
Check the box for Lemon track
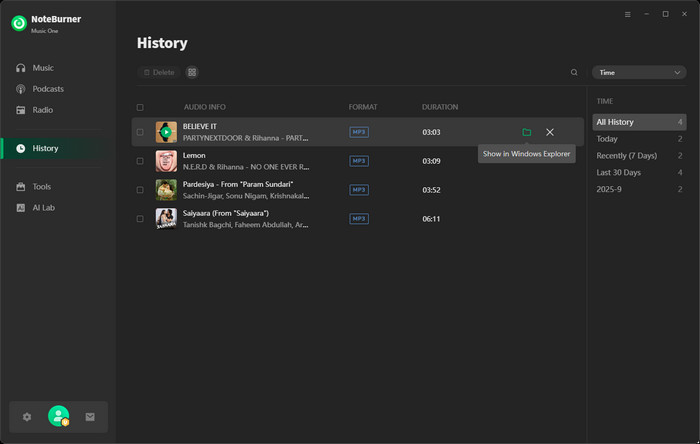(140, 161)
